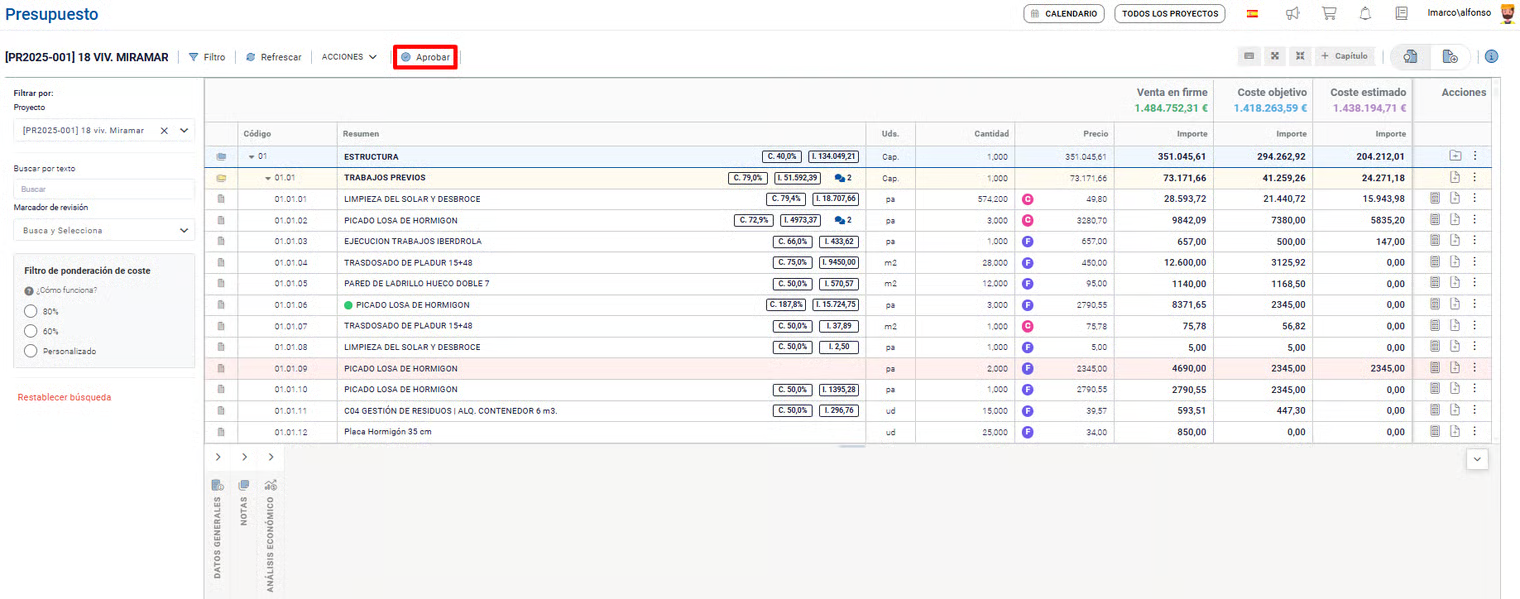Open the shopping cart icon
This screenshot has height=599, width=1520.
point(1329,14)
